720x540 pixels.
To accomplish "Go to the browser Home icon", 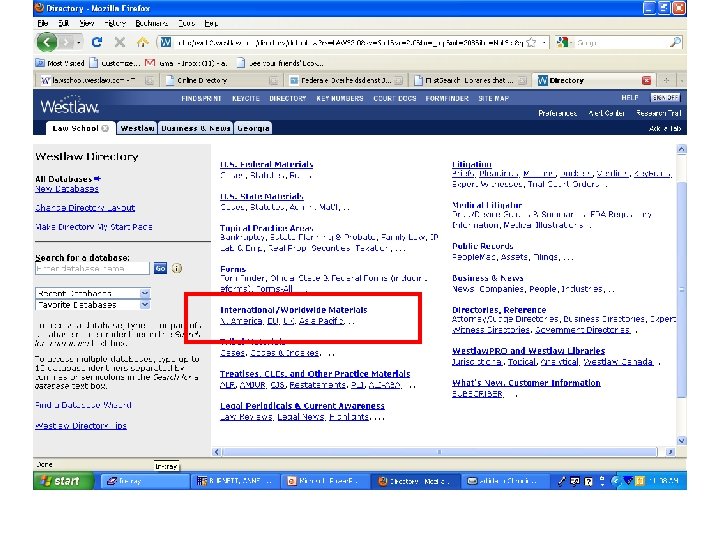I will point(142,42).
